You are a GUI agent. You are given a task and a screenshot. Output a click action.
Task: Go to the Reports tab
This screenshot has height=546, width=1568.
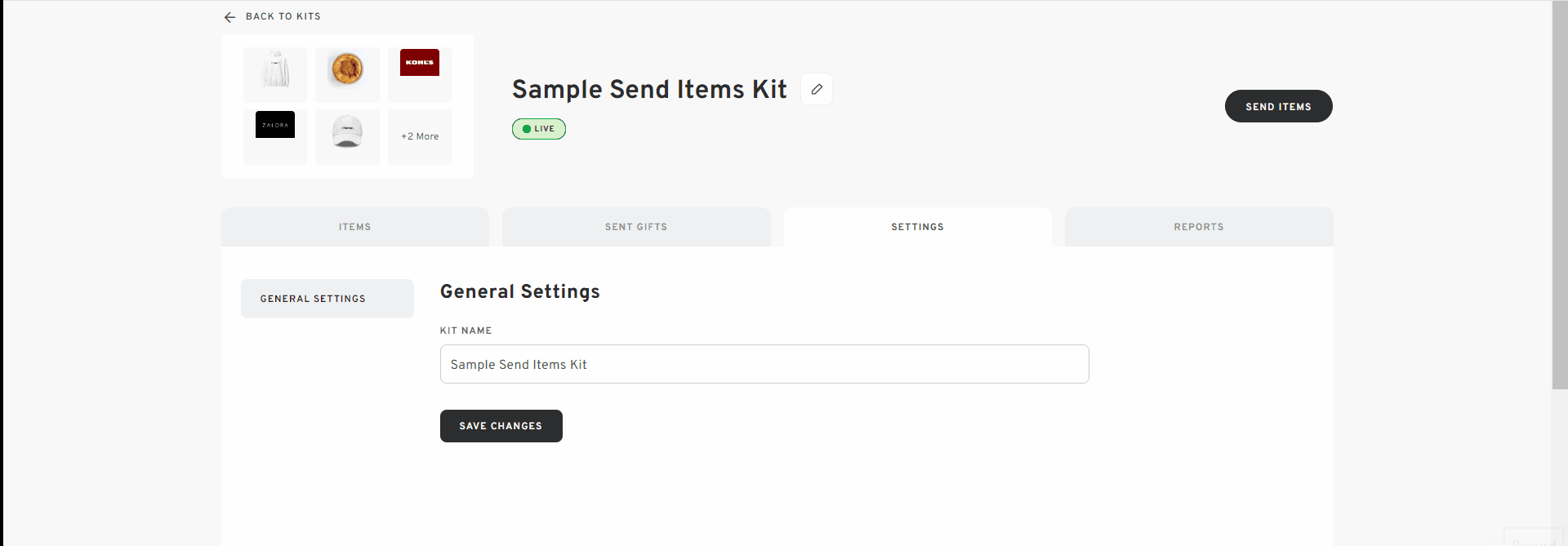tap(1199, 227)
